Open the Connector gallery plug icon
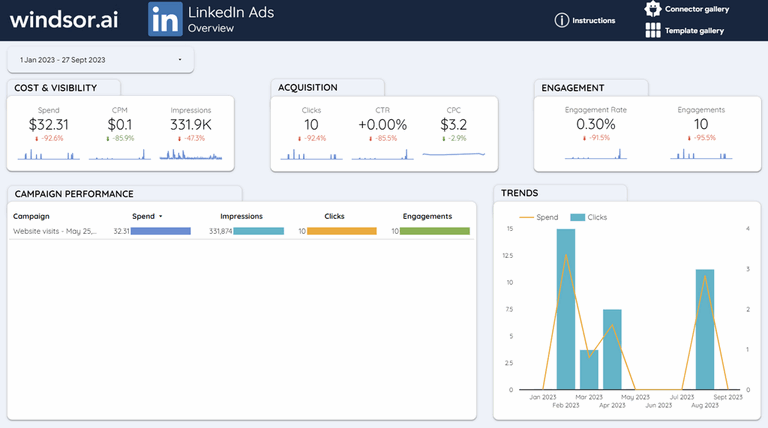 (652, 8)
